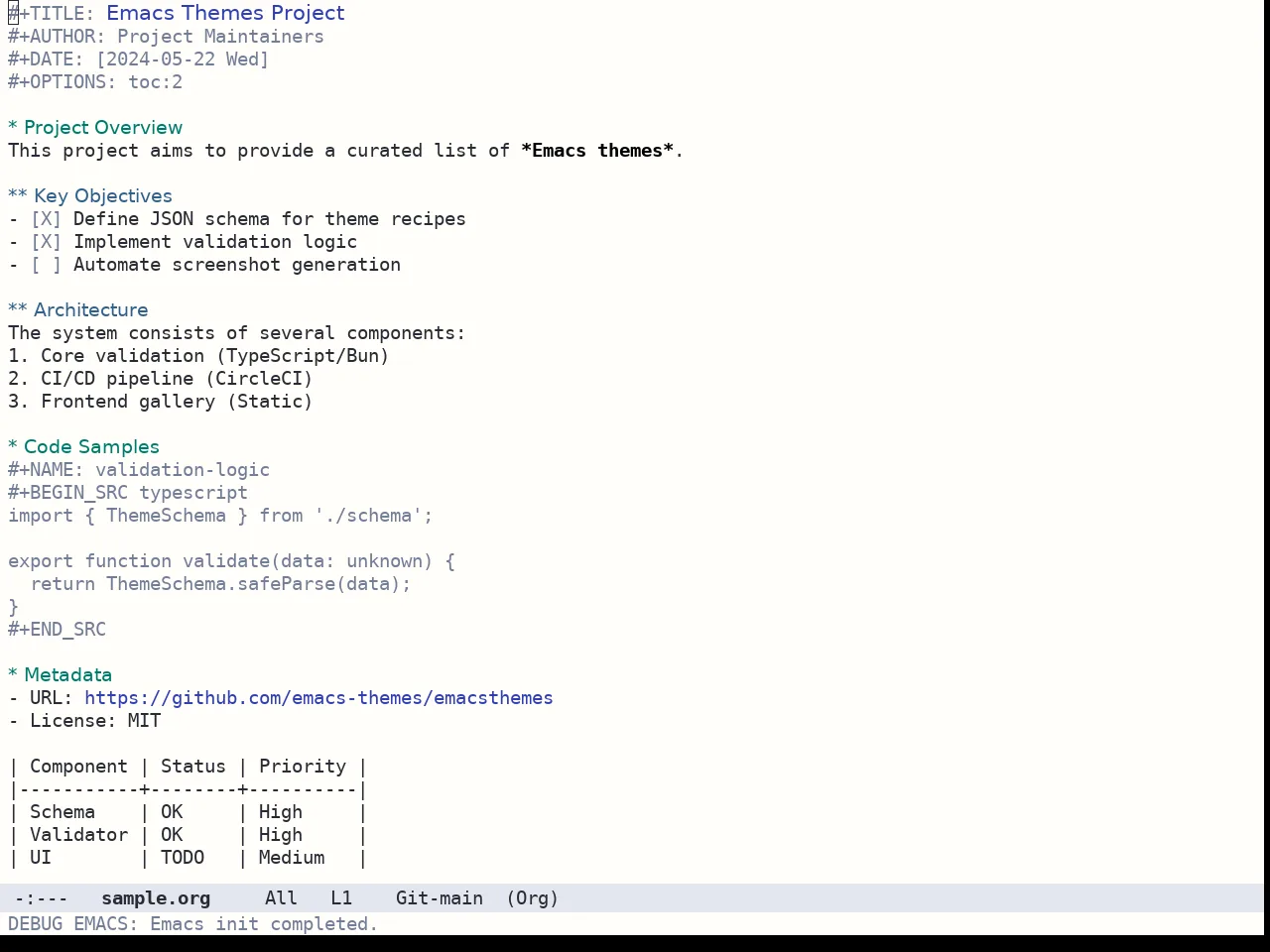Click the import ThemeSchema code line
This screenshot has width=1270, height=952.
pyautogui.click(x=220, y=516)
